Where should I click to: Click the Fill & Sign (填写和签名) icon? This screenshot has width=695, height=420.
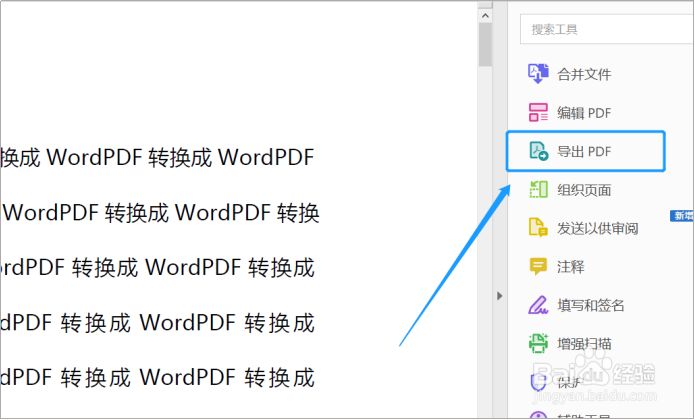[x=538, y=305]
